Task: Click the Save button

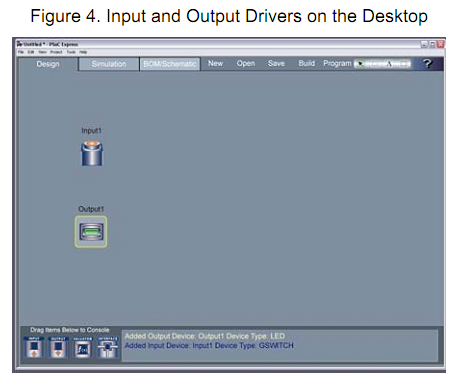Action: point(276,63)
